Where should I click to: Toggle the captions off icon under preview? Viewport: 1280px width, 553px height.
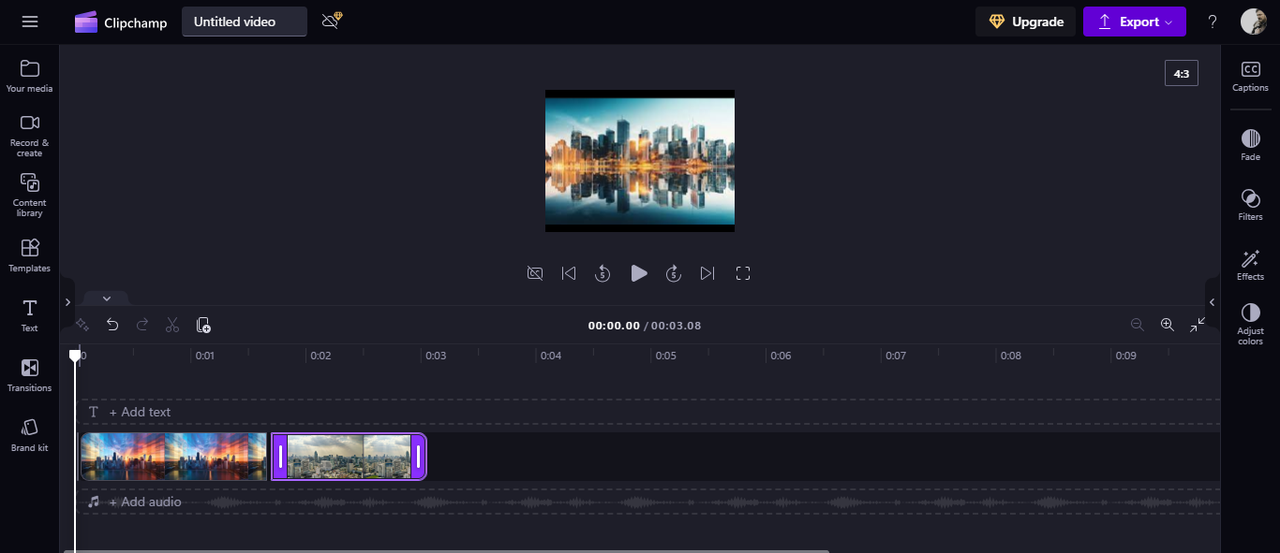[535, 273]
